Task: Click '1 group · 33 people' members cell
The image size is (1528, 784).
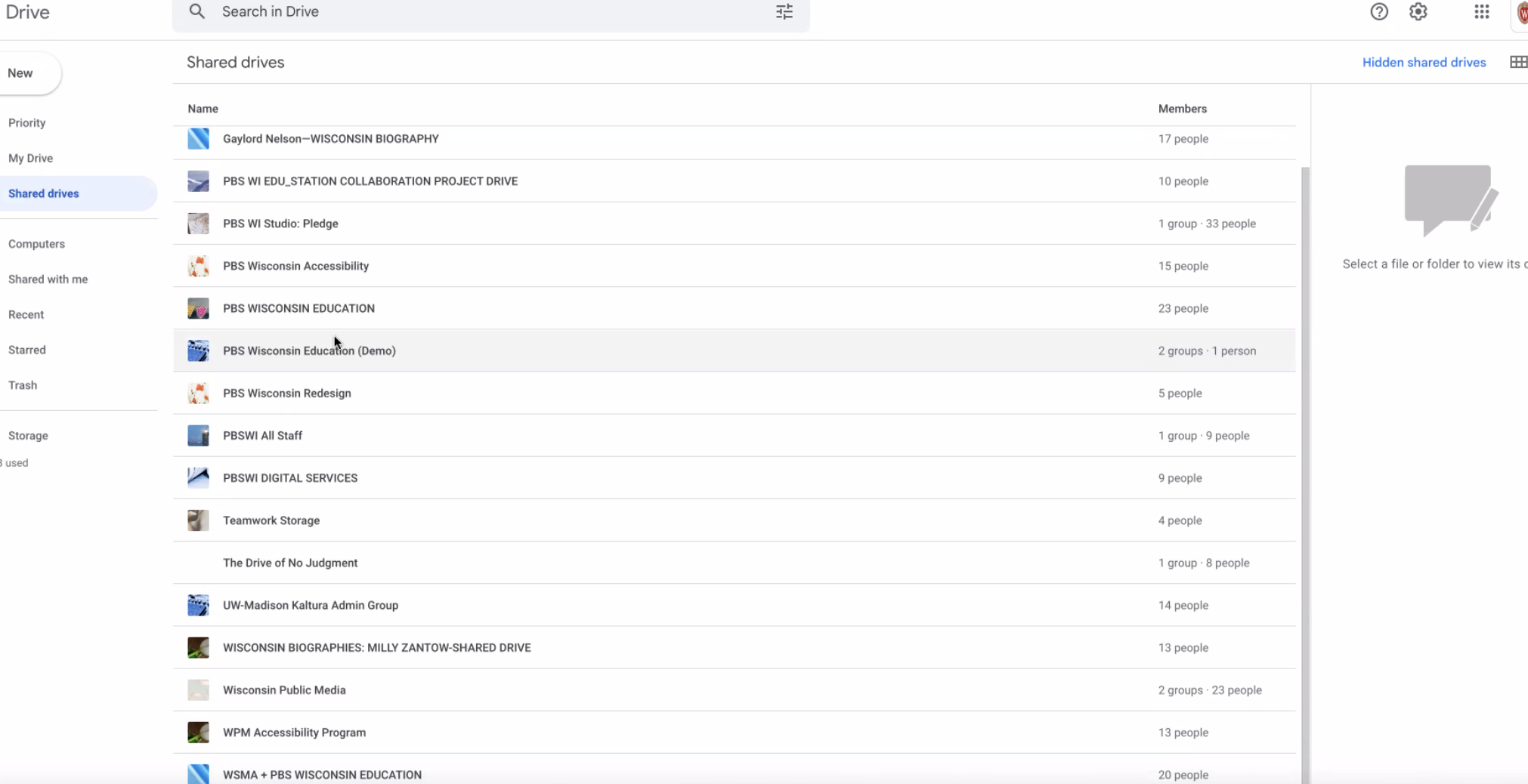Action: click(1207, 224)
